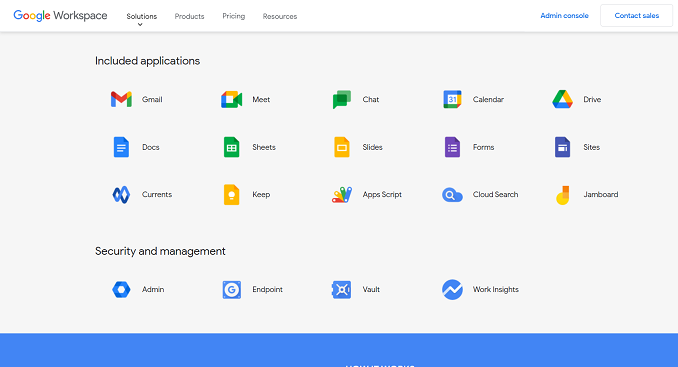The image size is (678, 367).
Task: Open the Drive triangle icon
Action: pyautogui.click(x=563, y=99)
